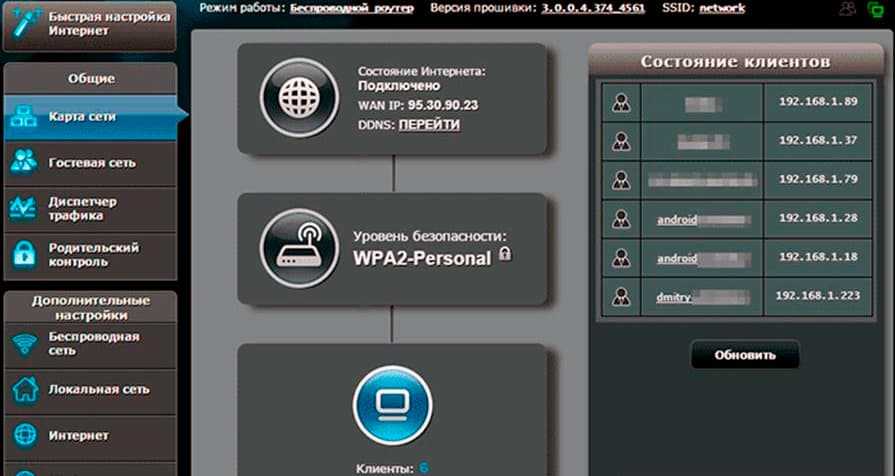Screen dimensions: 895x476
Task: Click the green network status icon
Action: coord(874,9)
